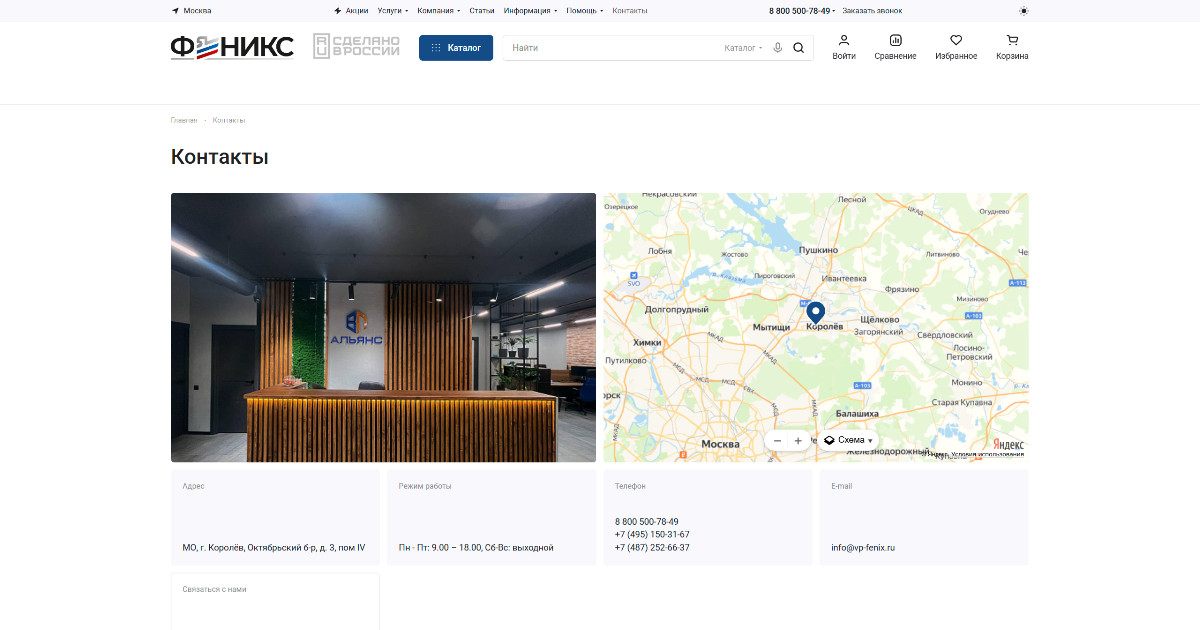The image size is (1200, 630).
Task: Click the Яндекс logo on map
Action: (x=1008, y=444)
